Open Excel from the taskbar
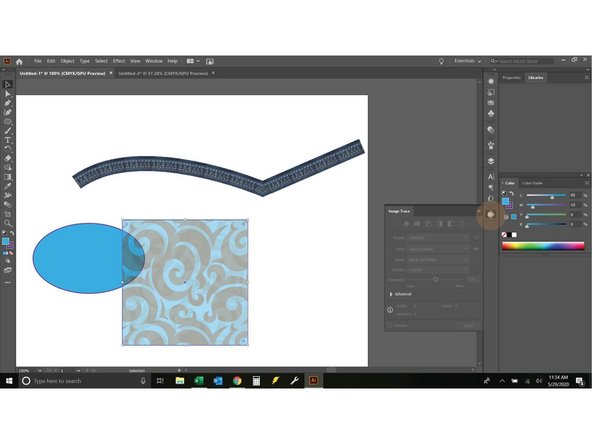592x444 pixels. [x=199, y=381]
